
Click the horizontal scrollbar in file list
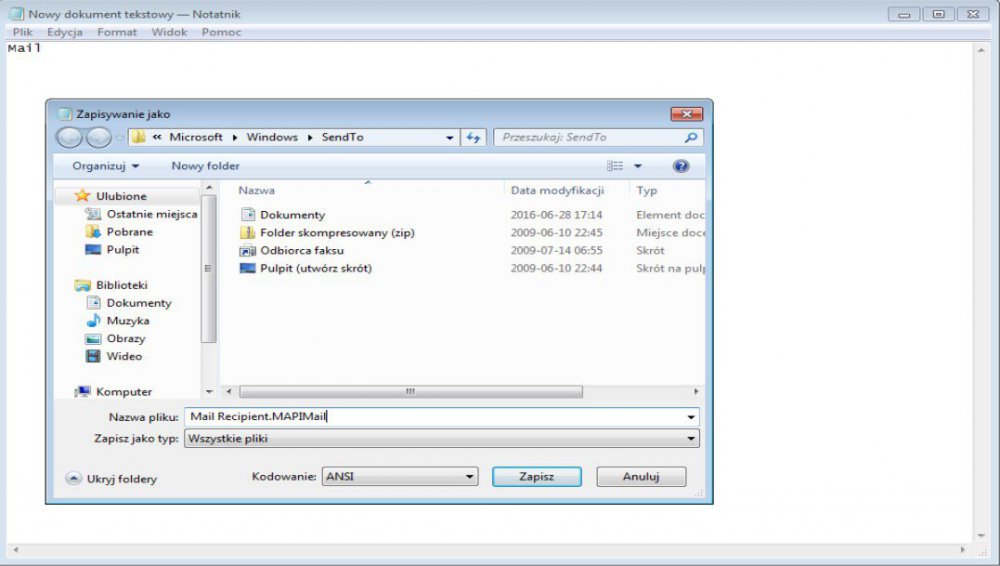click(410, 392)
